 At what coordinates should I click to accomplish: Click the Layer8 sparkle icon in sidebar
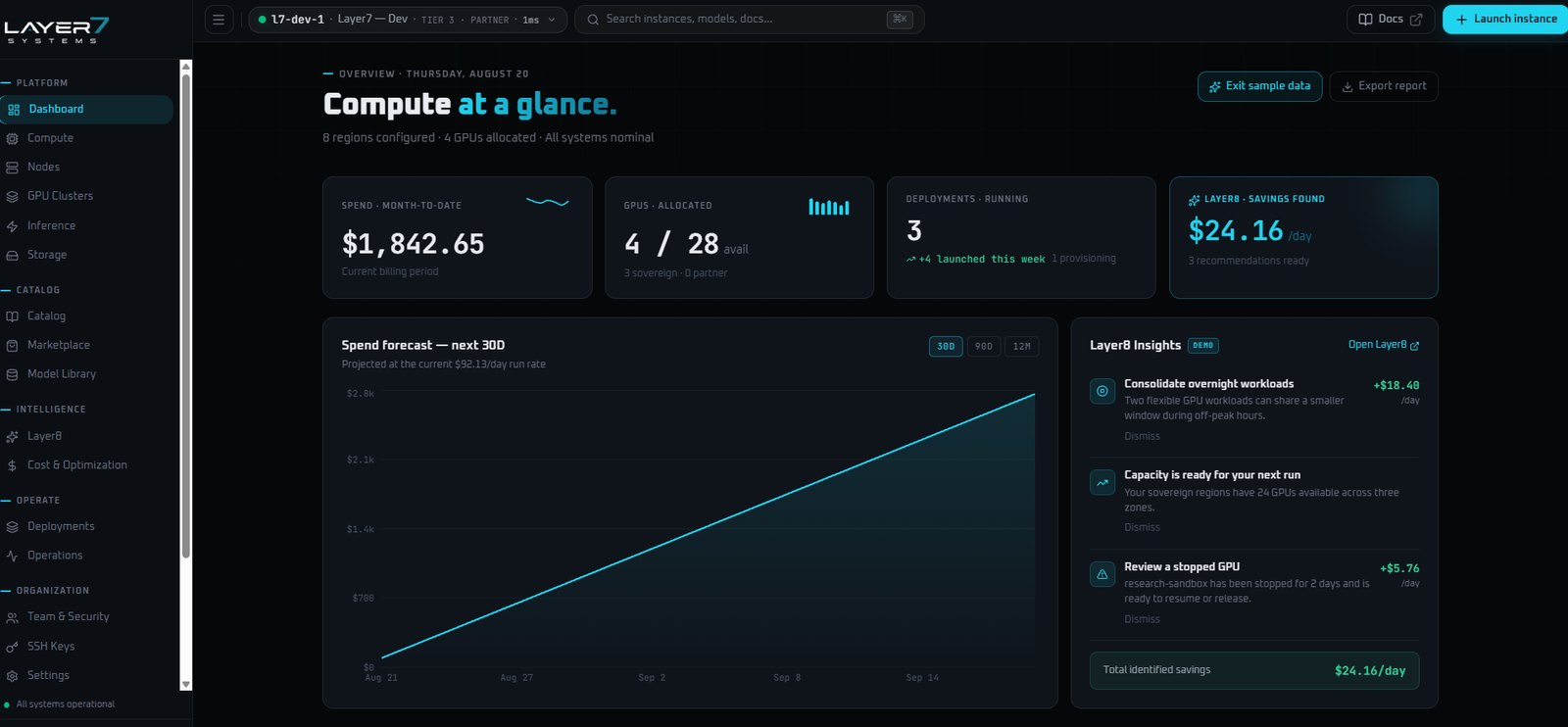(x=13, y=437)
